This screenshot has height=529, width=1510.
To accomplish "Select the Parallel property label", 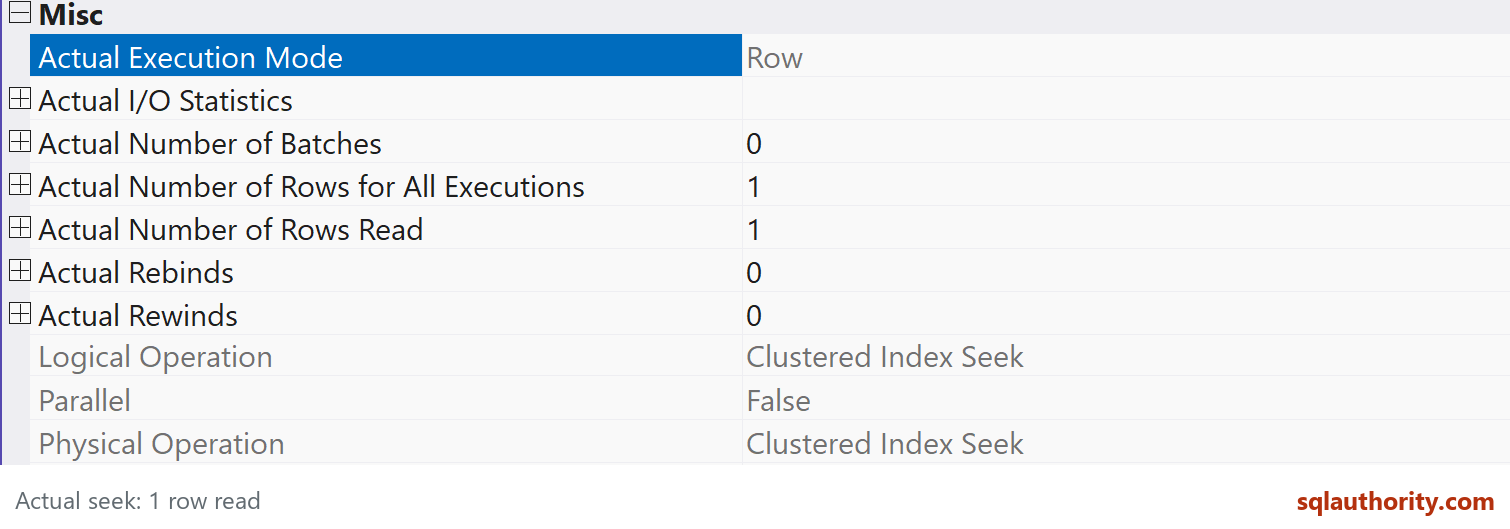I will [84, 401].
